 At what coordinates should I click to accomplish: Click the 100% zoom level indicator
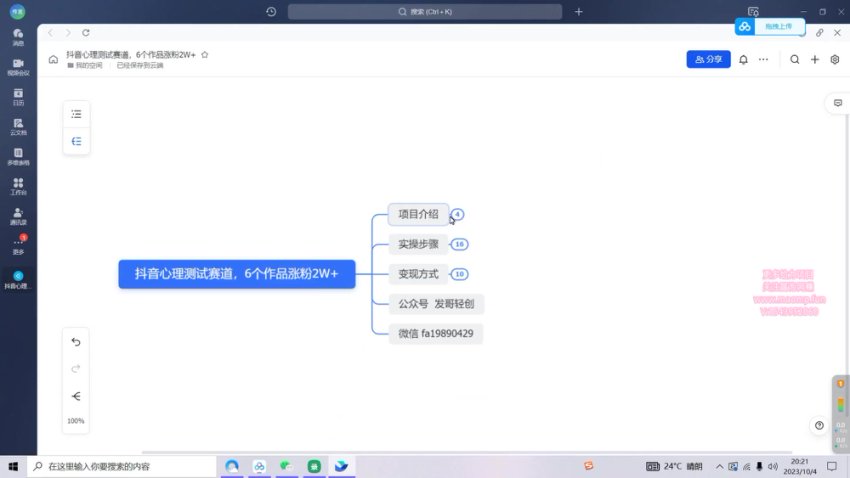tap(76, 421)
